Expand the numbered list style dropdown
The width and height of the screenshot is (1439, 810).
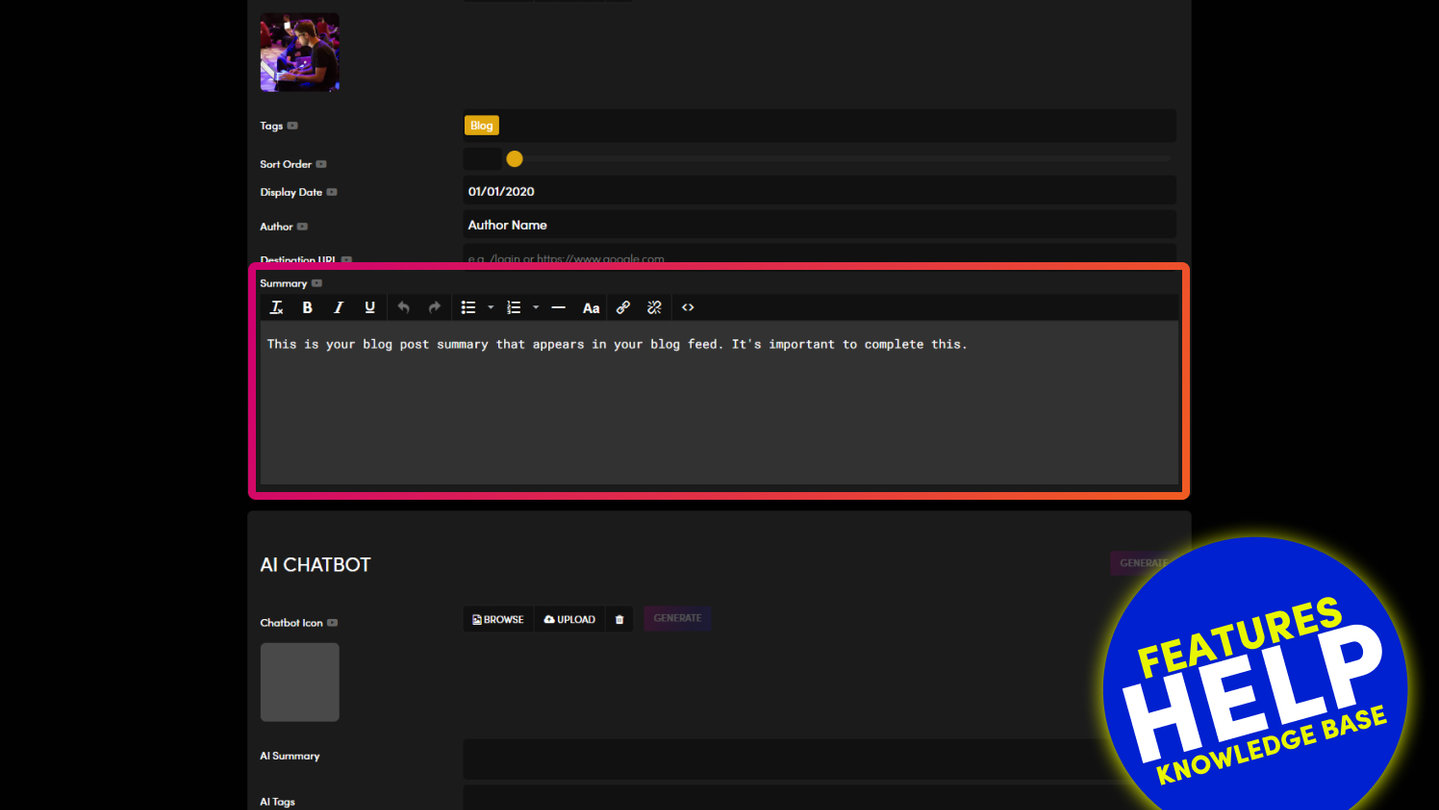click(536, 308)
